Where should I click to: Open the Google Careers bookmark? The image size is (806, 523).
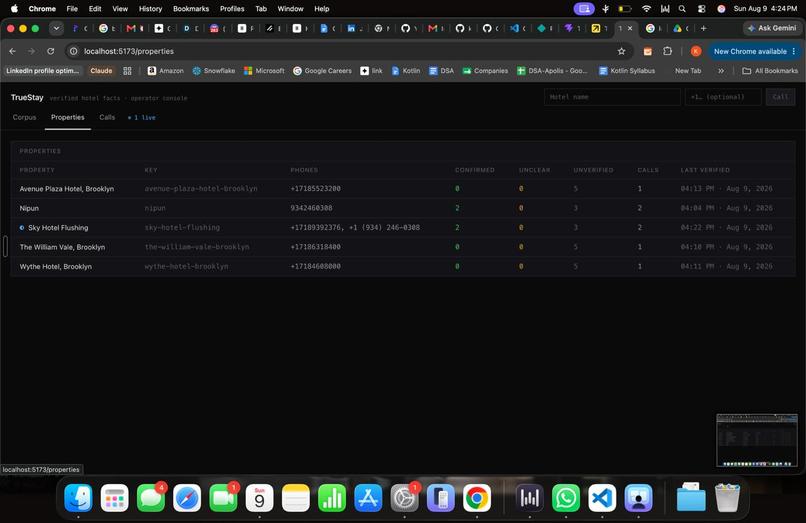[x=322, y=71]
